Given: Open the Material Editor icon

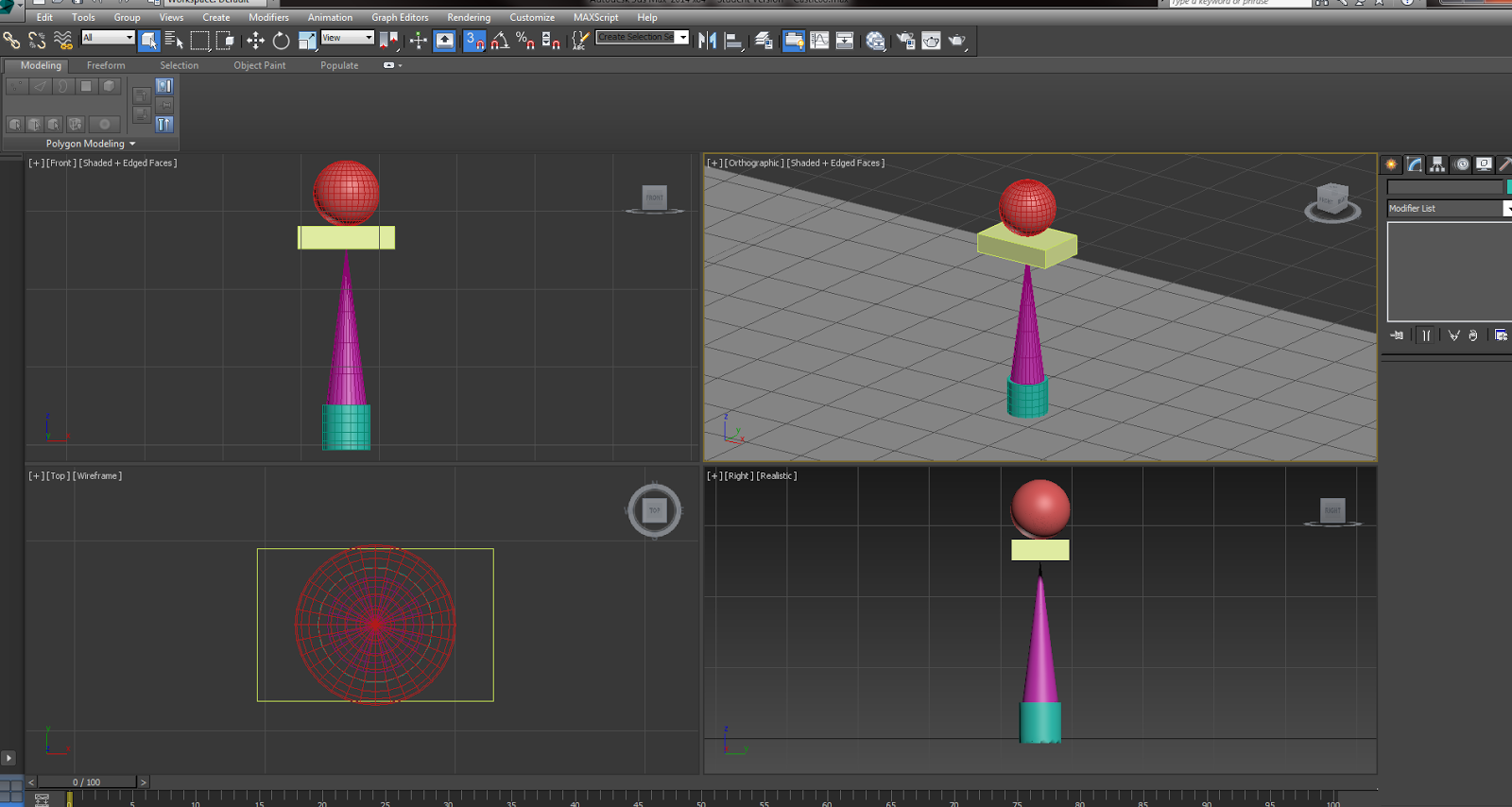Looking at the screenshot, I should (876, 40).
